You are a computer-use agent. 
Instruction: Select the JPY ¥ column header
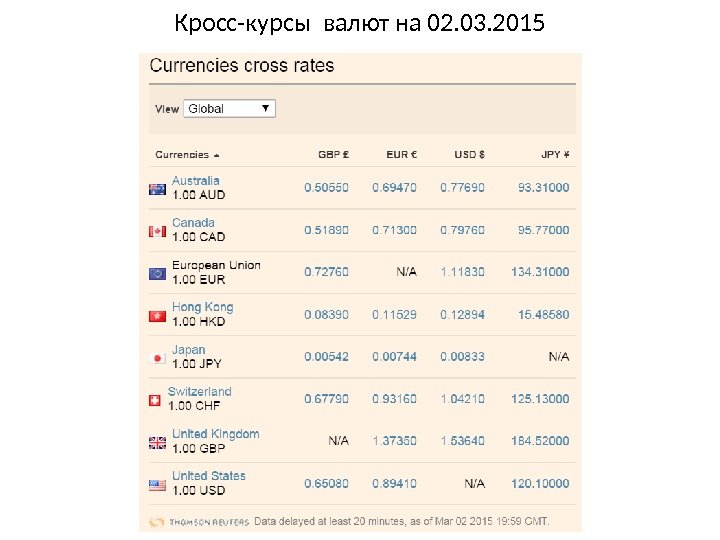(x=555, y=155)
